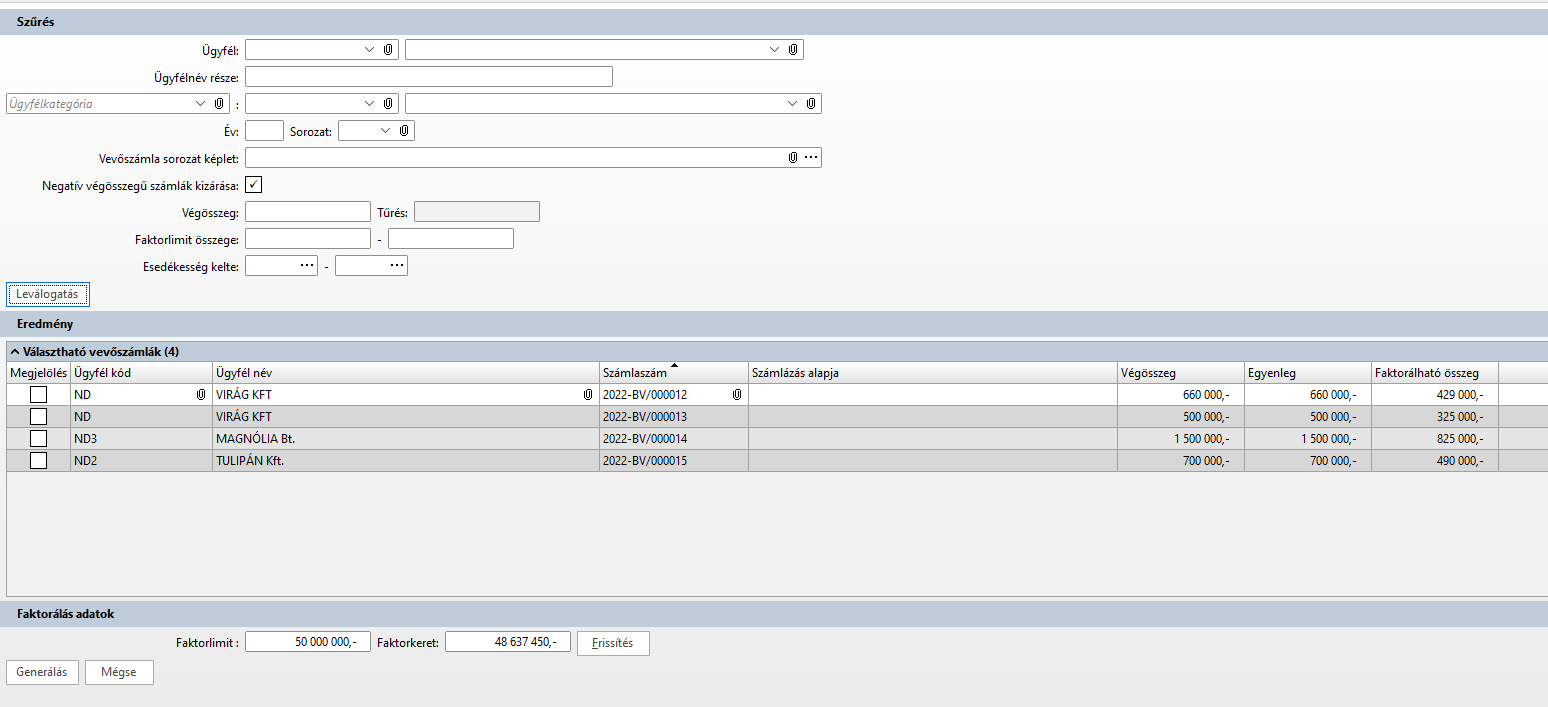The image size is (1548, 707).
Task: Select ND2 customer code cell
Action: 141,461
